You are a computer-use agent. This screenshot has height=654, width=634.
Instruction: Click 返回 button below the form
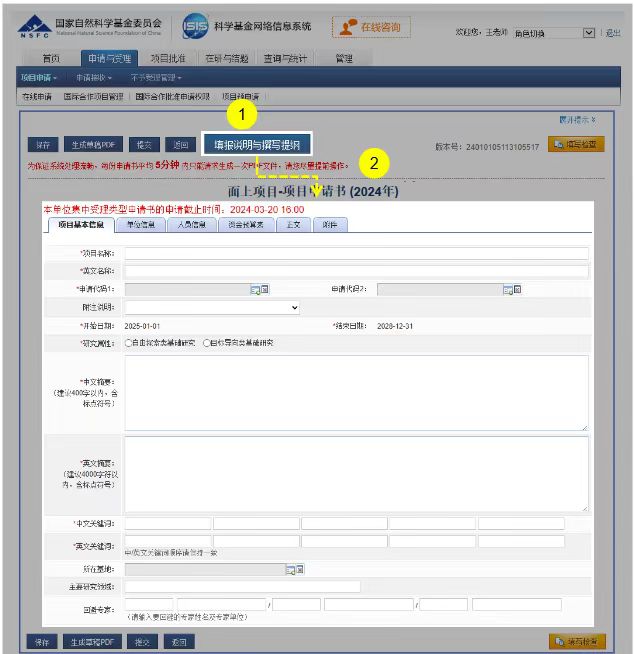(x=179, y=642)
